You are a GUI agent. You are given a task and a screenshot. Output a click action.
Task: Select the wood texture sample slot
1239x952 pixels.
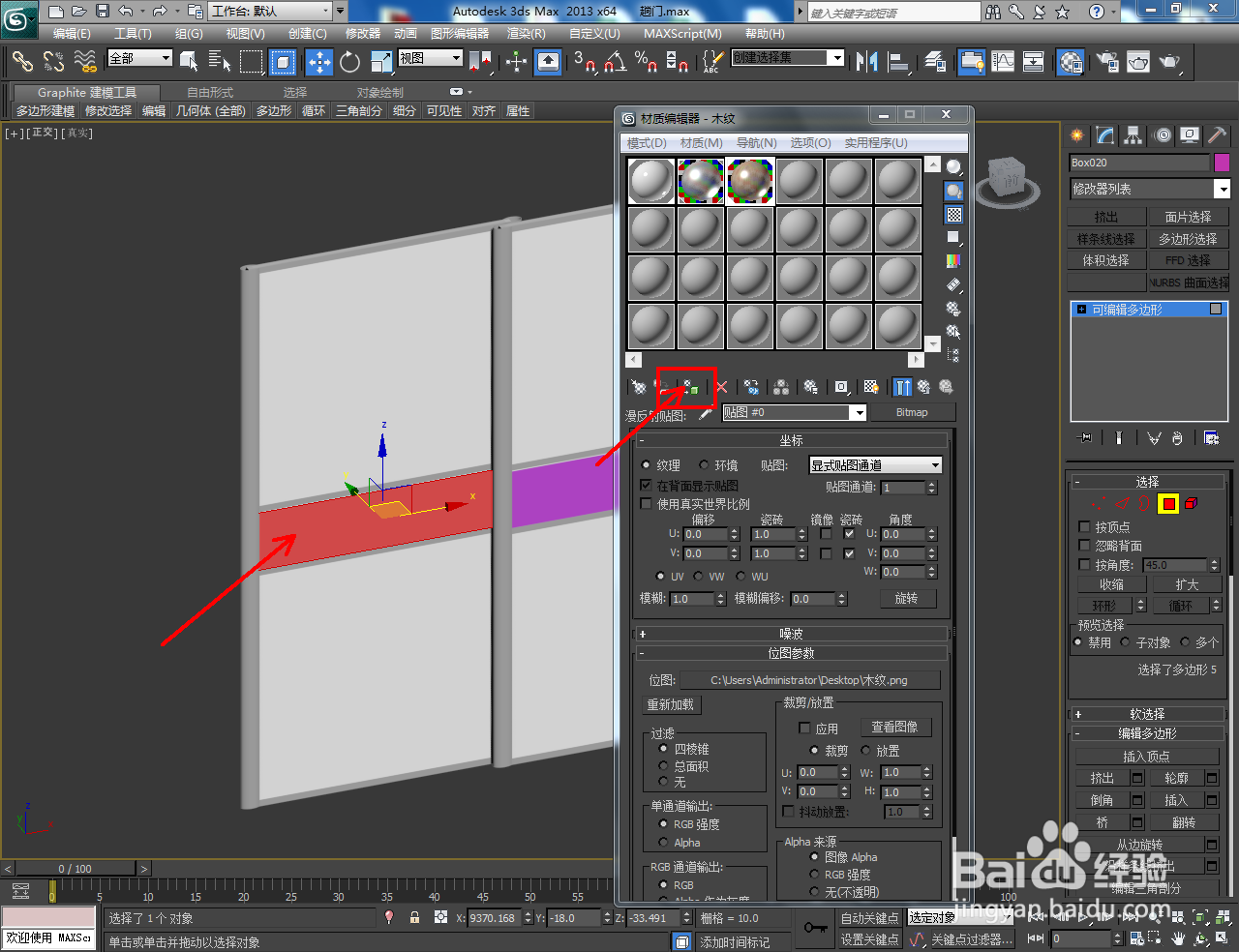coord(750,181)
